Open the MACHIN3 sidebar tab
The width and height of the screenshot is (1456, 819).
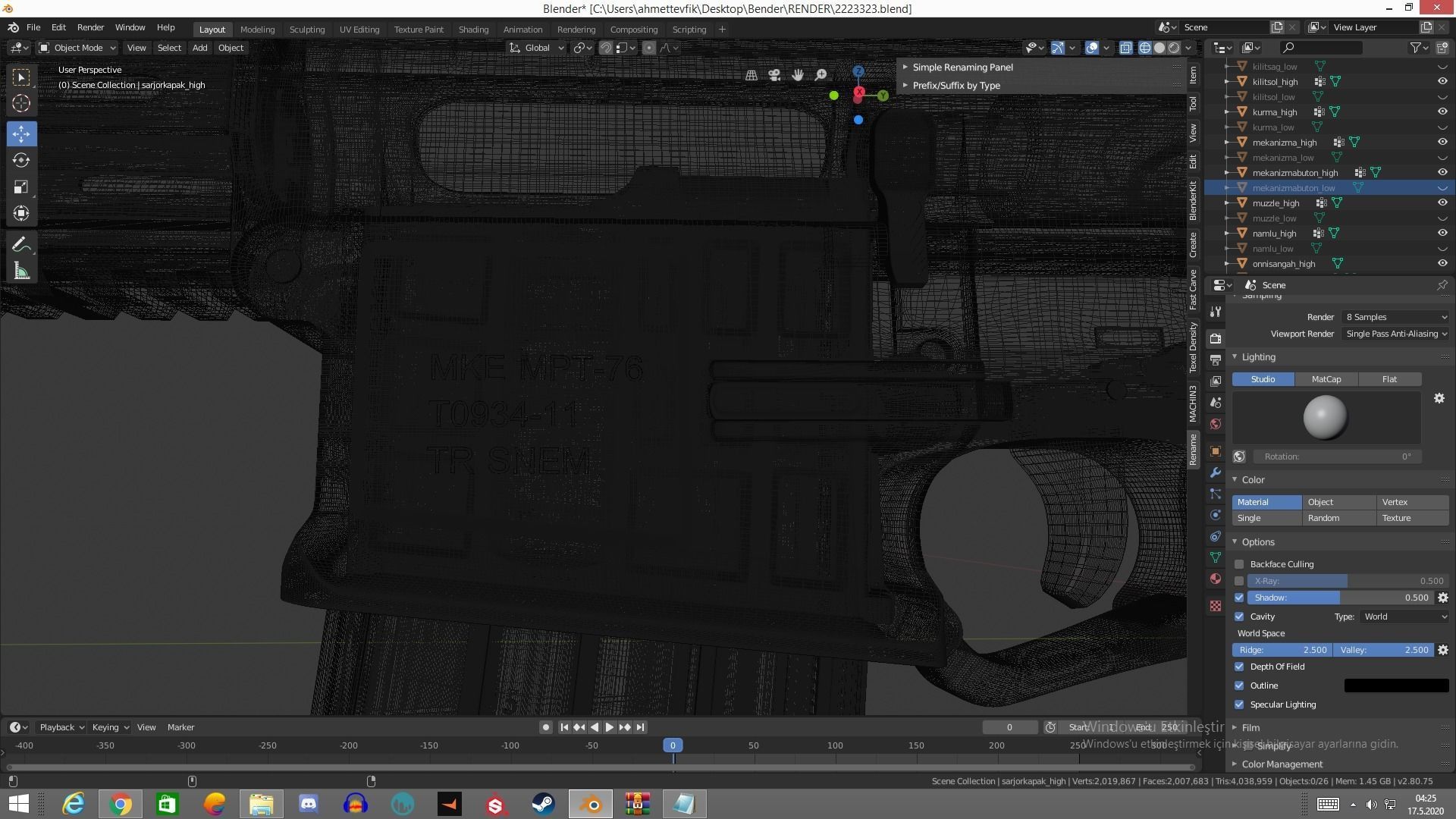click(x=1193, y=403)
